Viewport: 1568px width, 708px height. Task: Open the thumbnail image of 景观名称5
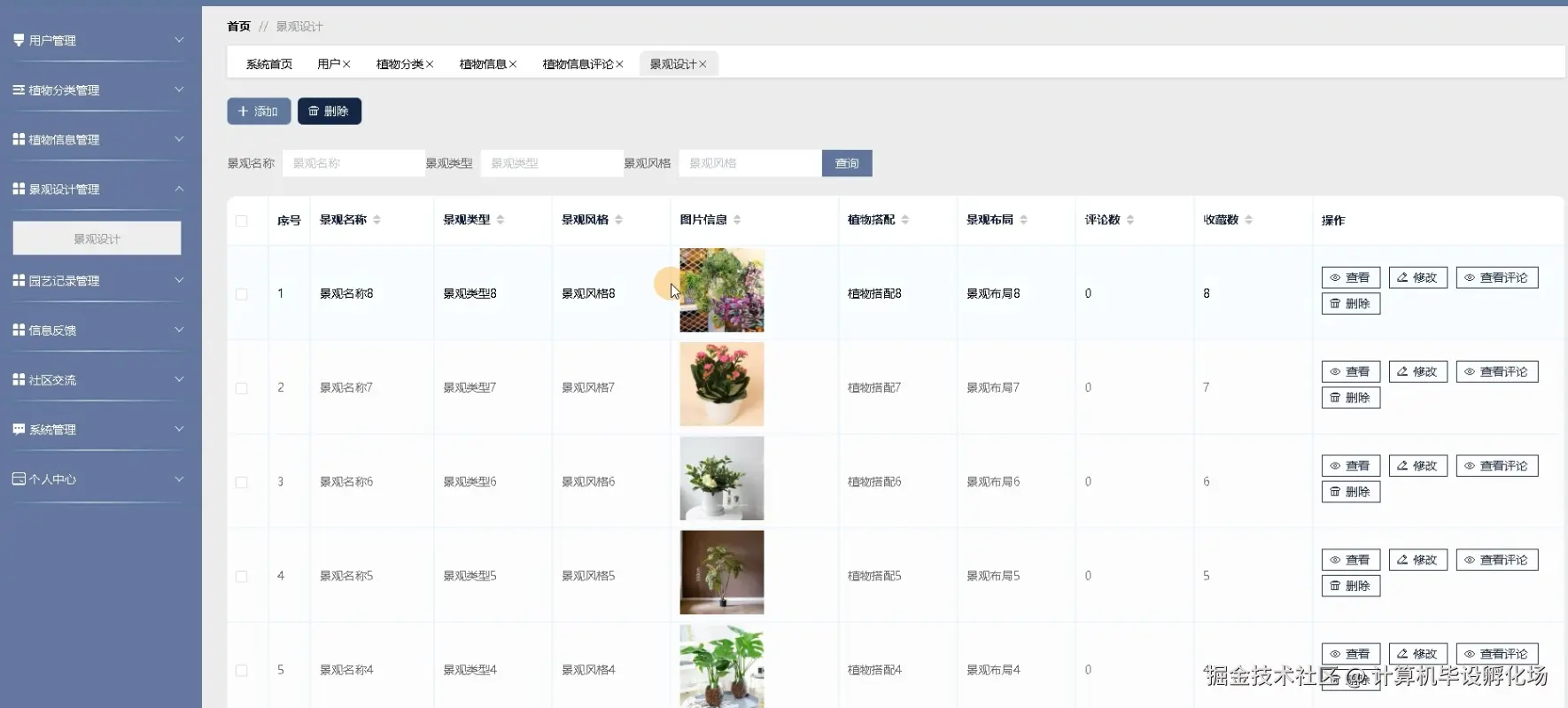[722, 572]
